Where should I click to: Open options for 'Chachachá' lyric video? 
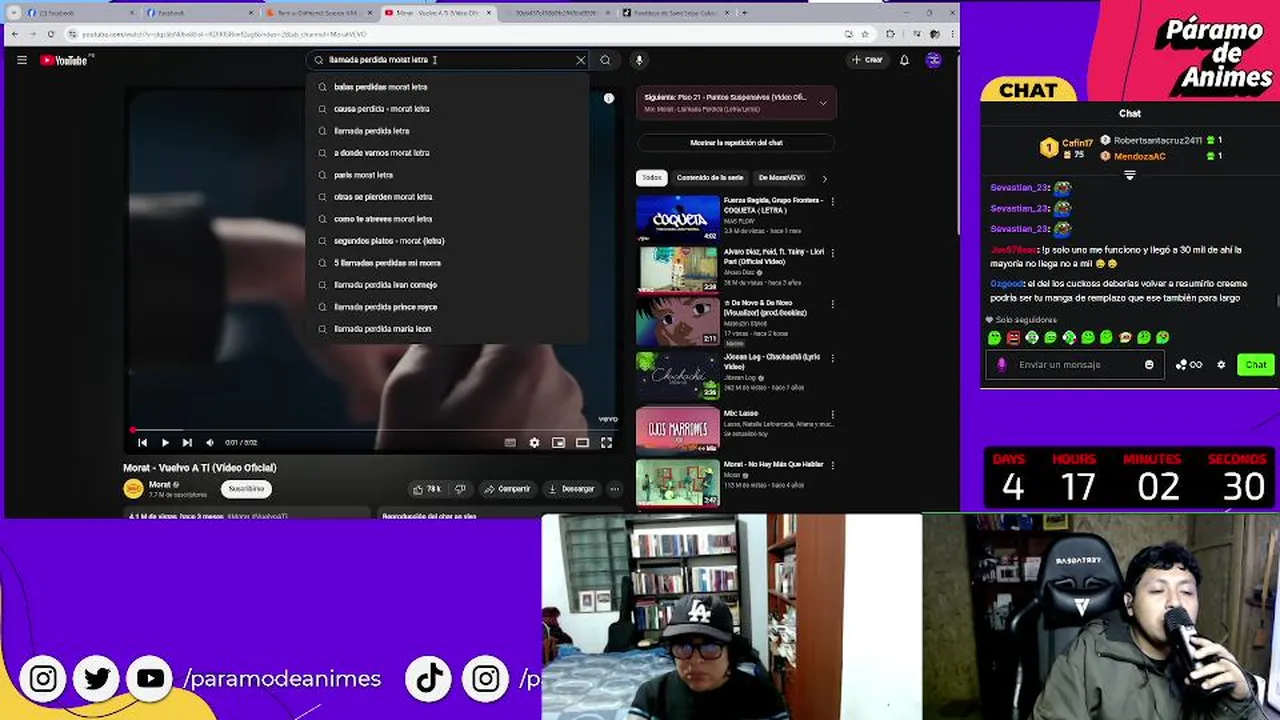(832, 358)
